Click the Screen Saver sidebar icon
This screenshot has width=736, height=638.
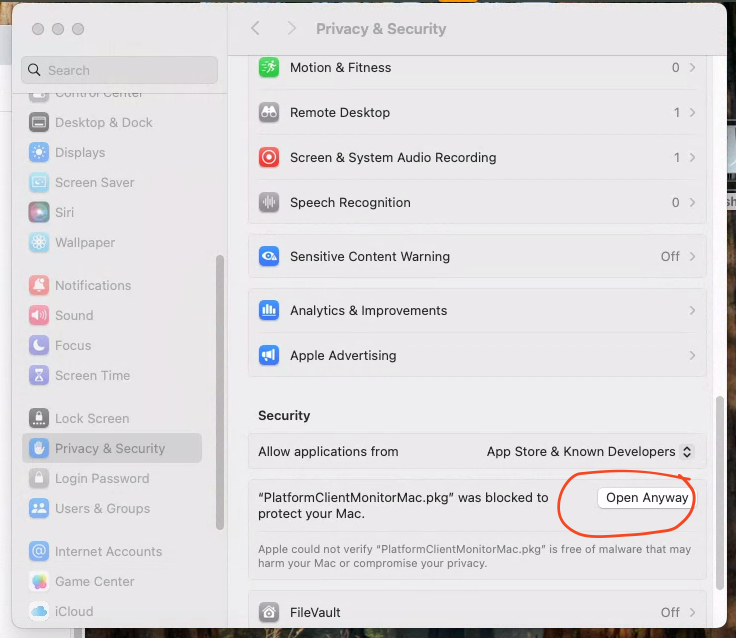pos(39,183)
